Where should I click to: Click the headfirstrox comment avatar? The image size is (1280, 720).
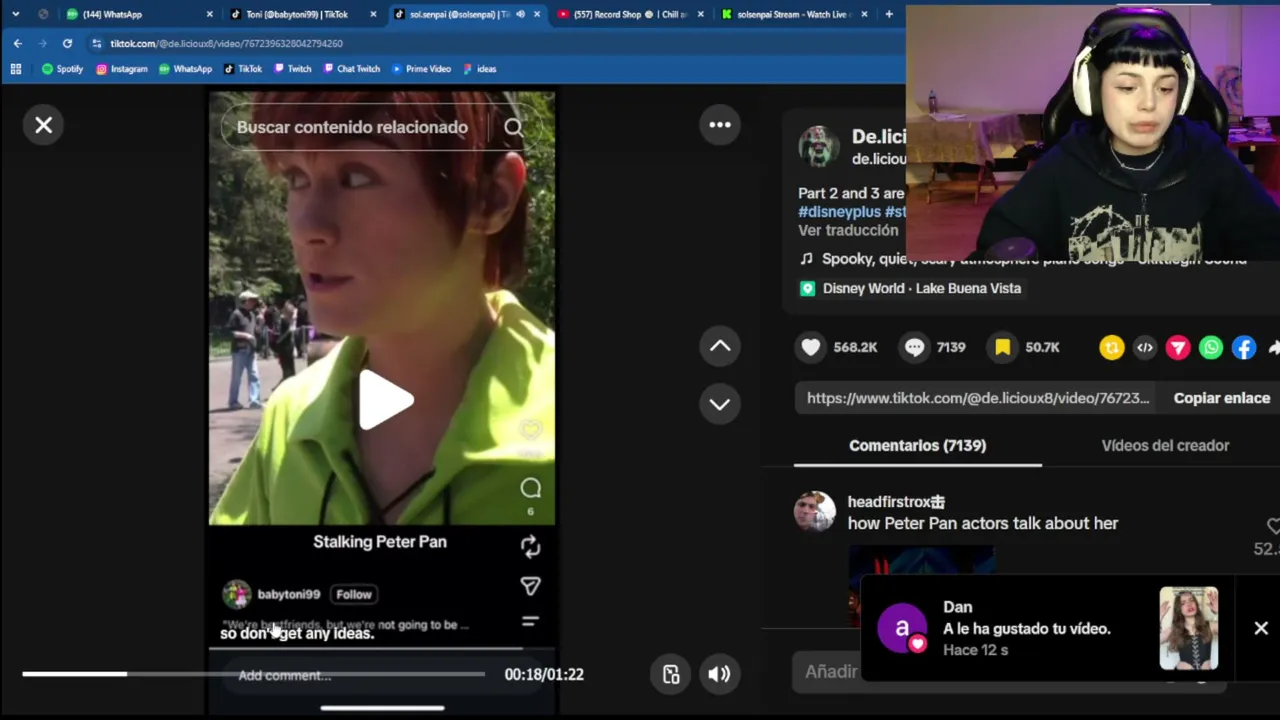tap(815, 512)
